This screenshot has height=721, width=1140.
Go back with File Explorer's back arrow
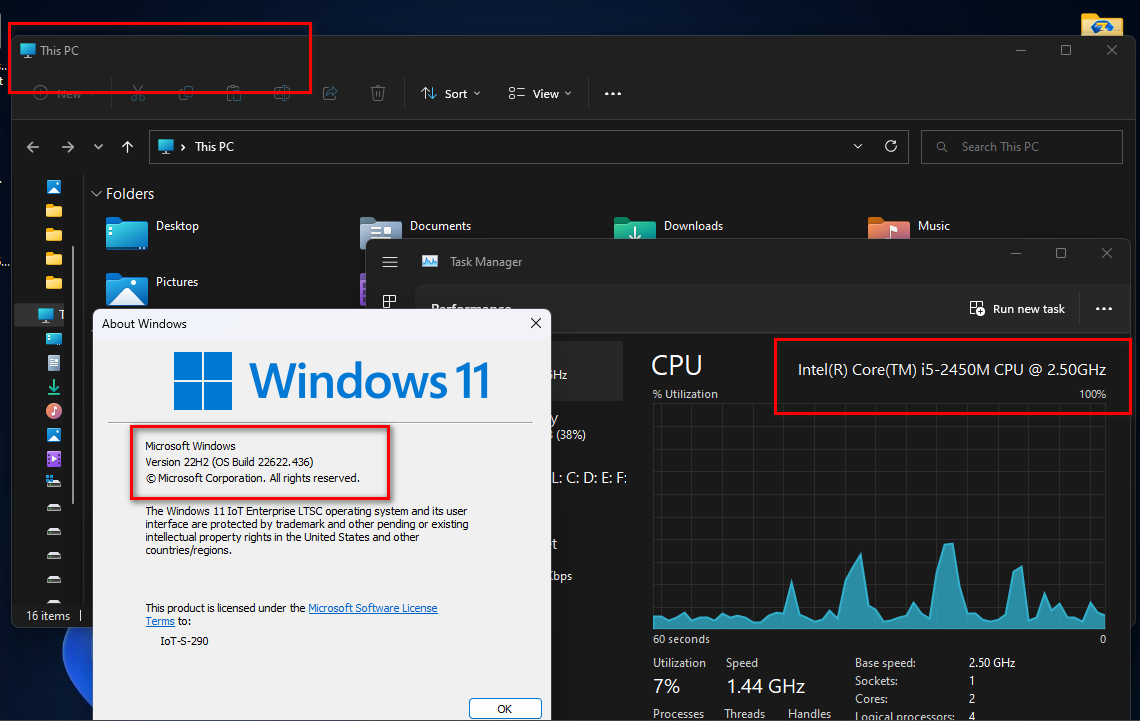click(33, 147)
